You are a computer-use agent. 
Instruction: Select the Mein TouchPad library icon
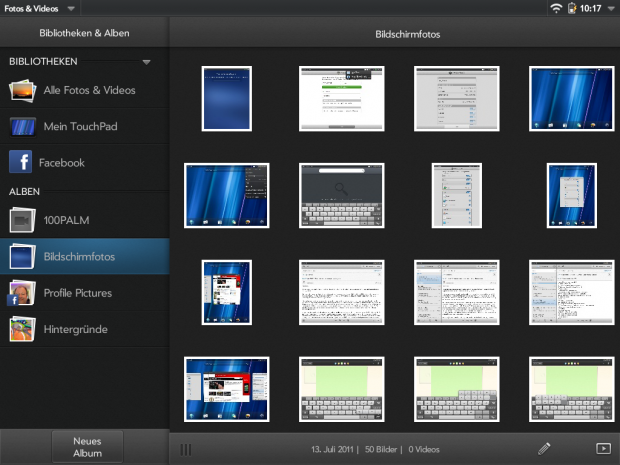pos(23,127)
